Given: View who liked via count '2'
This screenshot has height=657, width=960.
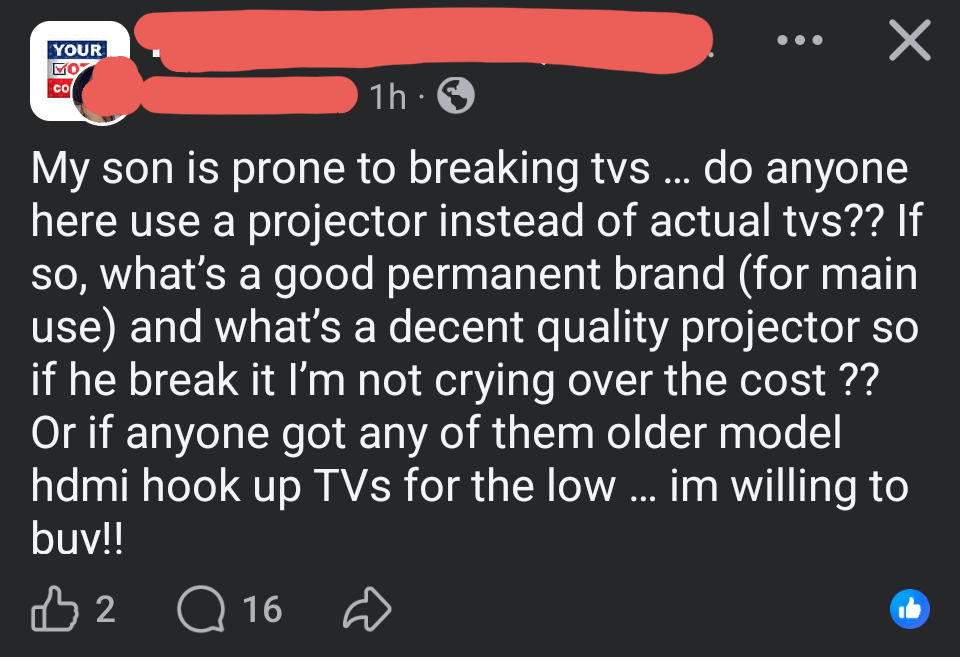Looking at the screenshot, I should [105, 608].
